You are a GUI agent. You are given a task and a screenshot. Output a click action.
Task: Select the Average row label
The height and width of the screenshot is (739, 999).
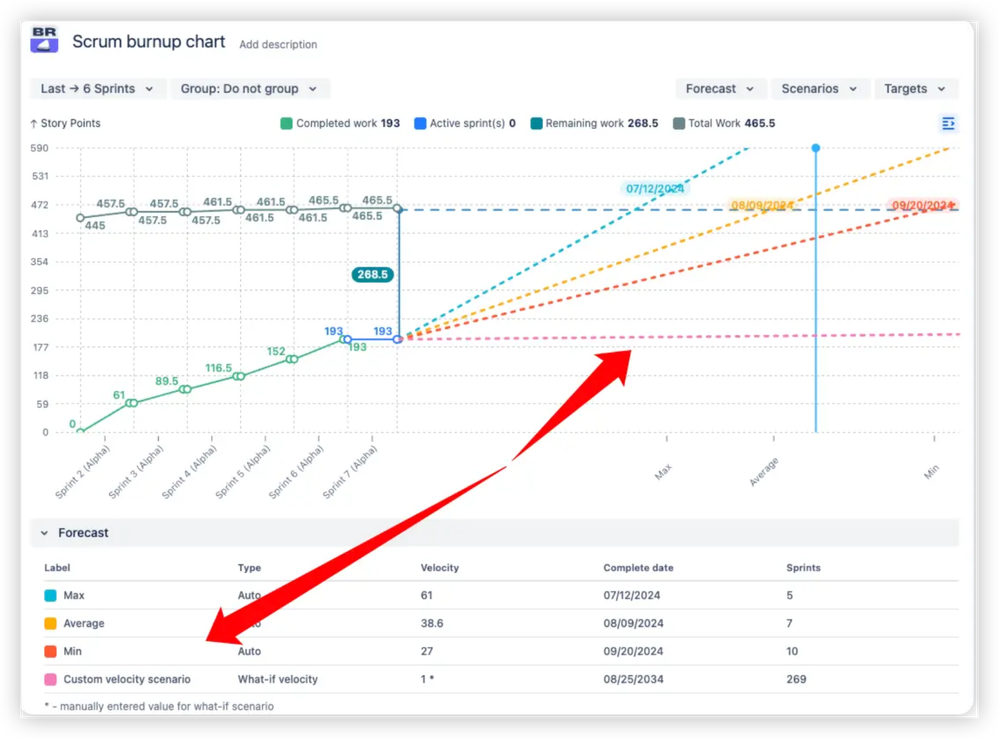(84, 624)
